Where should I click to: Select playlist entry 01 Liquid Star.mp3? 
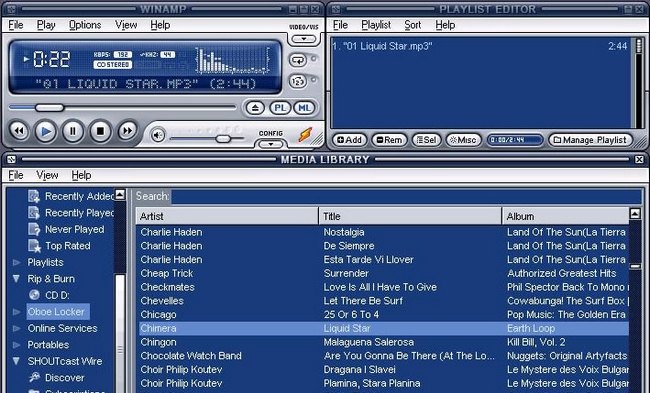coord(481,46)
